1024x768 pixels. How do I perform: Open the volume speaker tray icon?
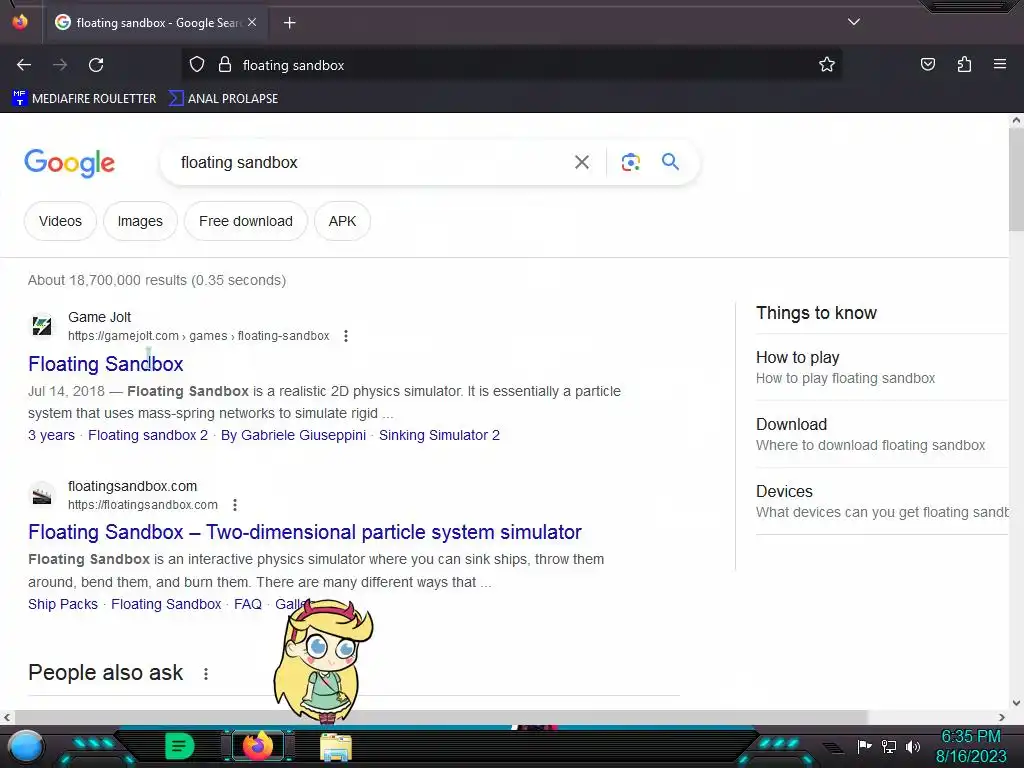click(x=912, y=746)
